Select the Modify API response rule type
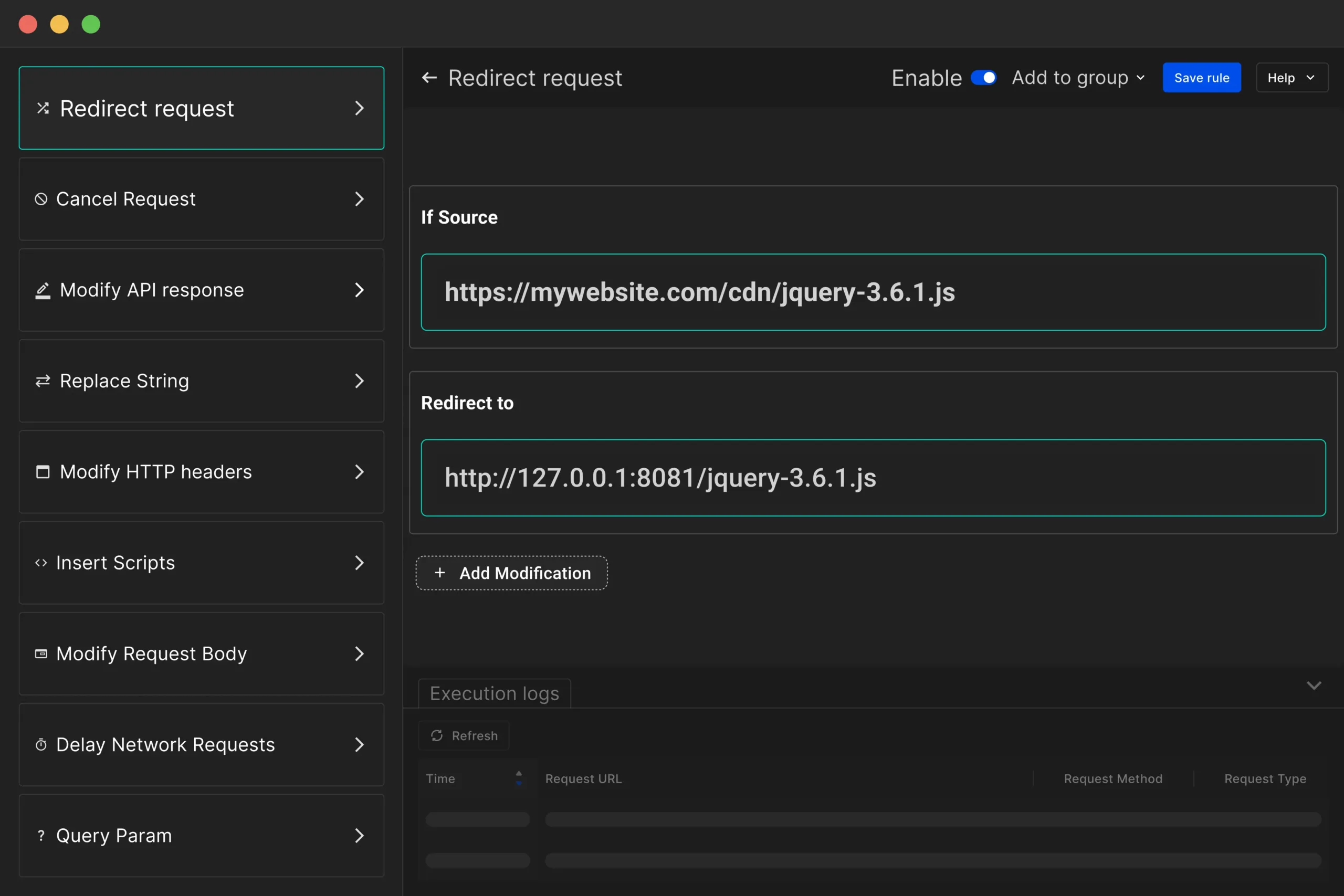The height and width of the screenshot is (896, 1344). [201, 290]
